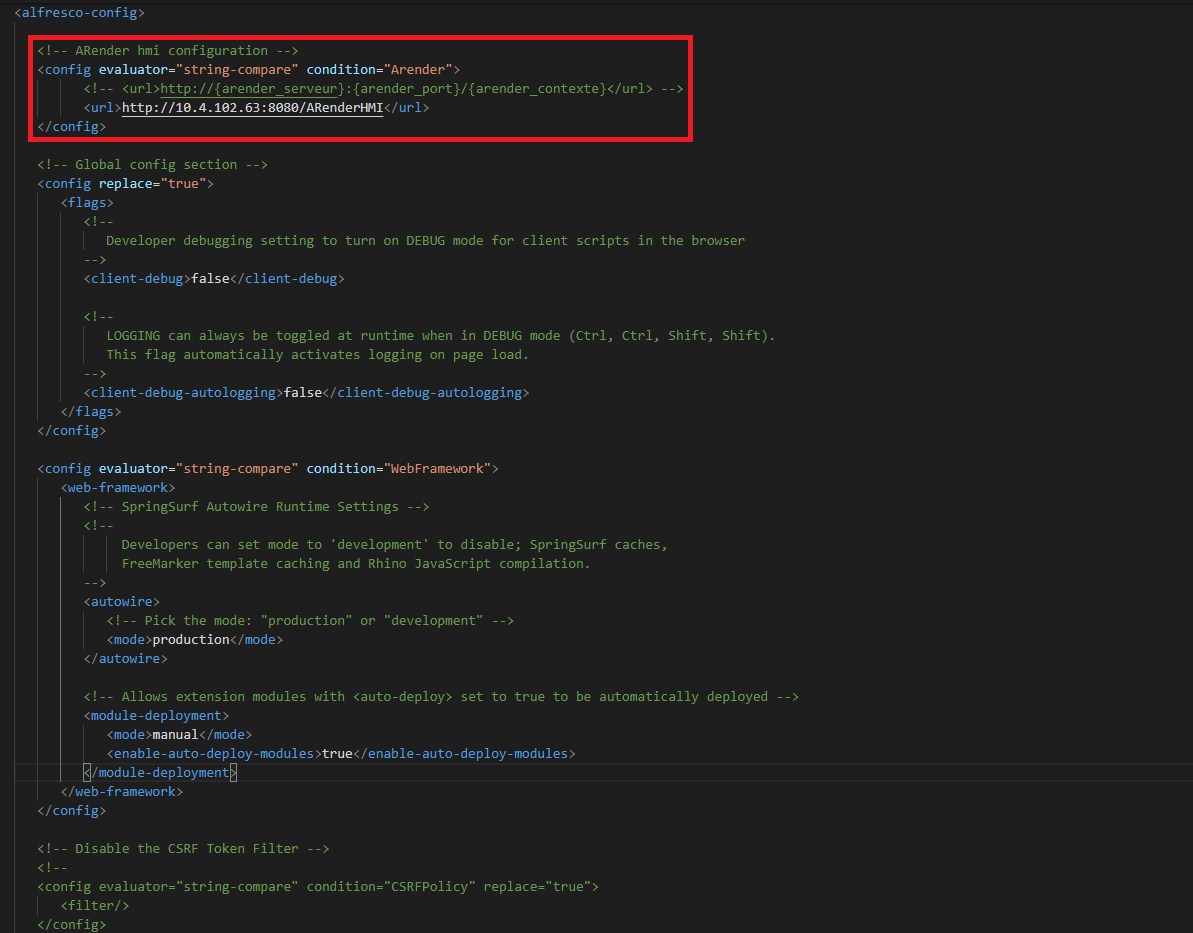Click the production value inside mode tag
Screen dimensions: 1193x933
190,640
